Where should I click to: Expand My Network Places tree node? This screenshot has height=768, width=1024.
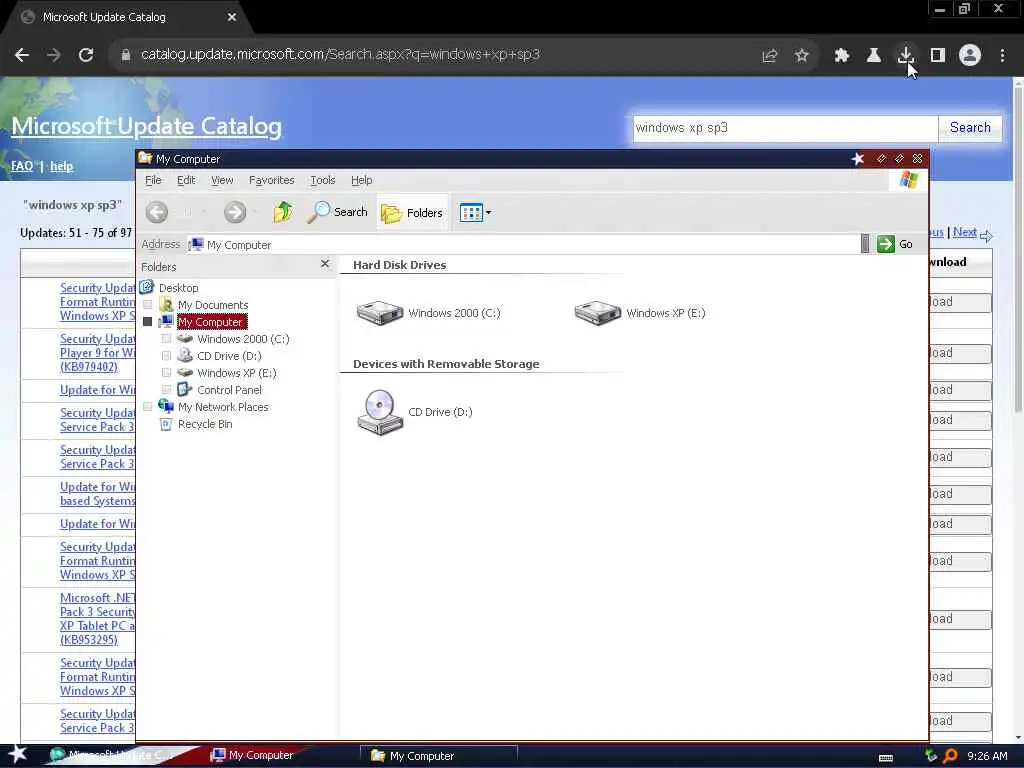pos(148,407)
